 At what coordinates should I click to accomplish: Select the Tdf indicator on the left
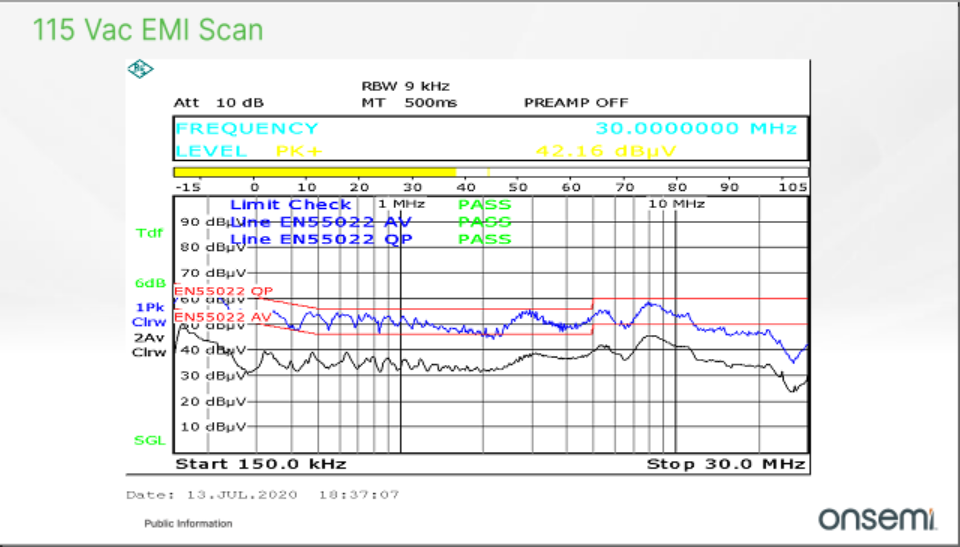click(x=148, y=233)
